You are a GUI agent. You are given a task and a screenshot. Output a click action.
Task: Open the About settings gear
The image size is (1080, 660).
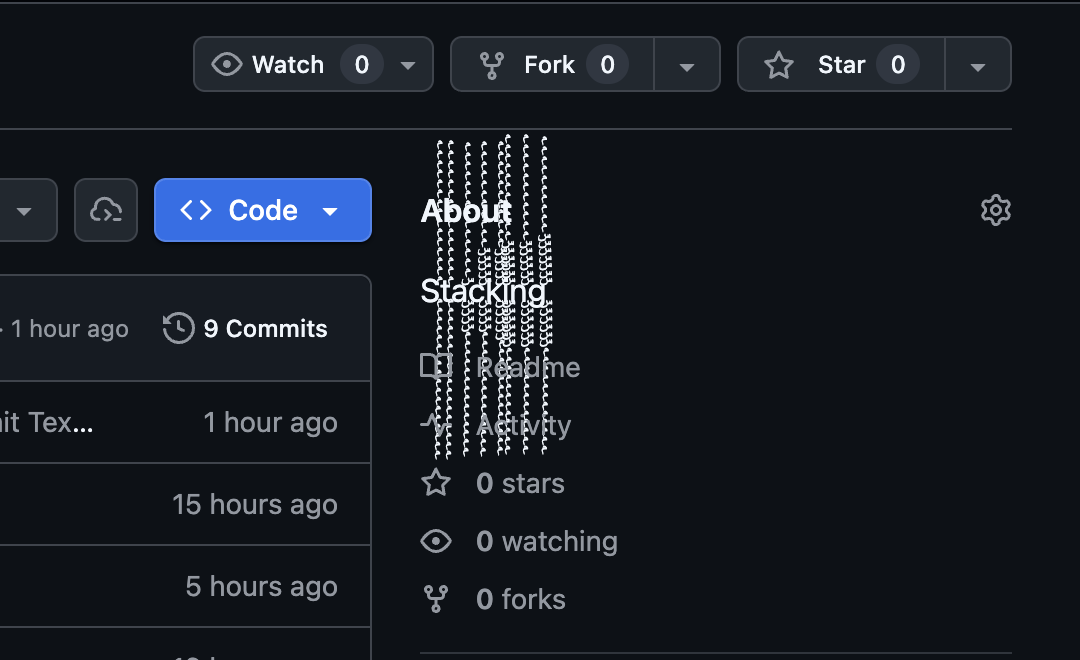pyautogui.click(x=995, y=210)
